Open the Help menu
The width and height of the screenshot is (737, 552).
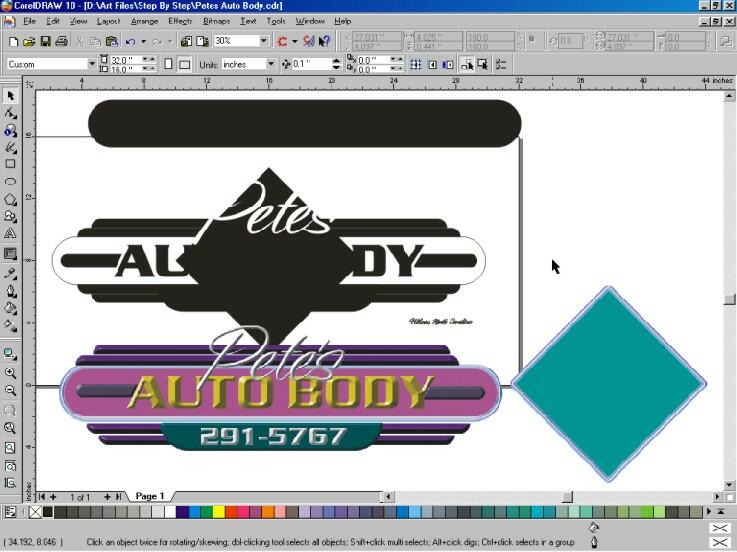[343, 21]
